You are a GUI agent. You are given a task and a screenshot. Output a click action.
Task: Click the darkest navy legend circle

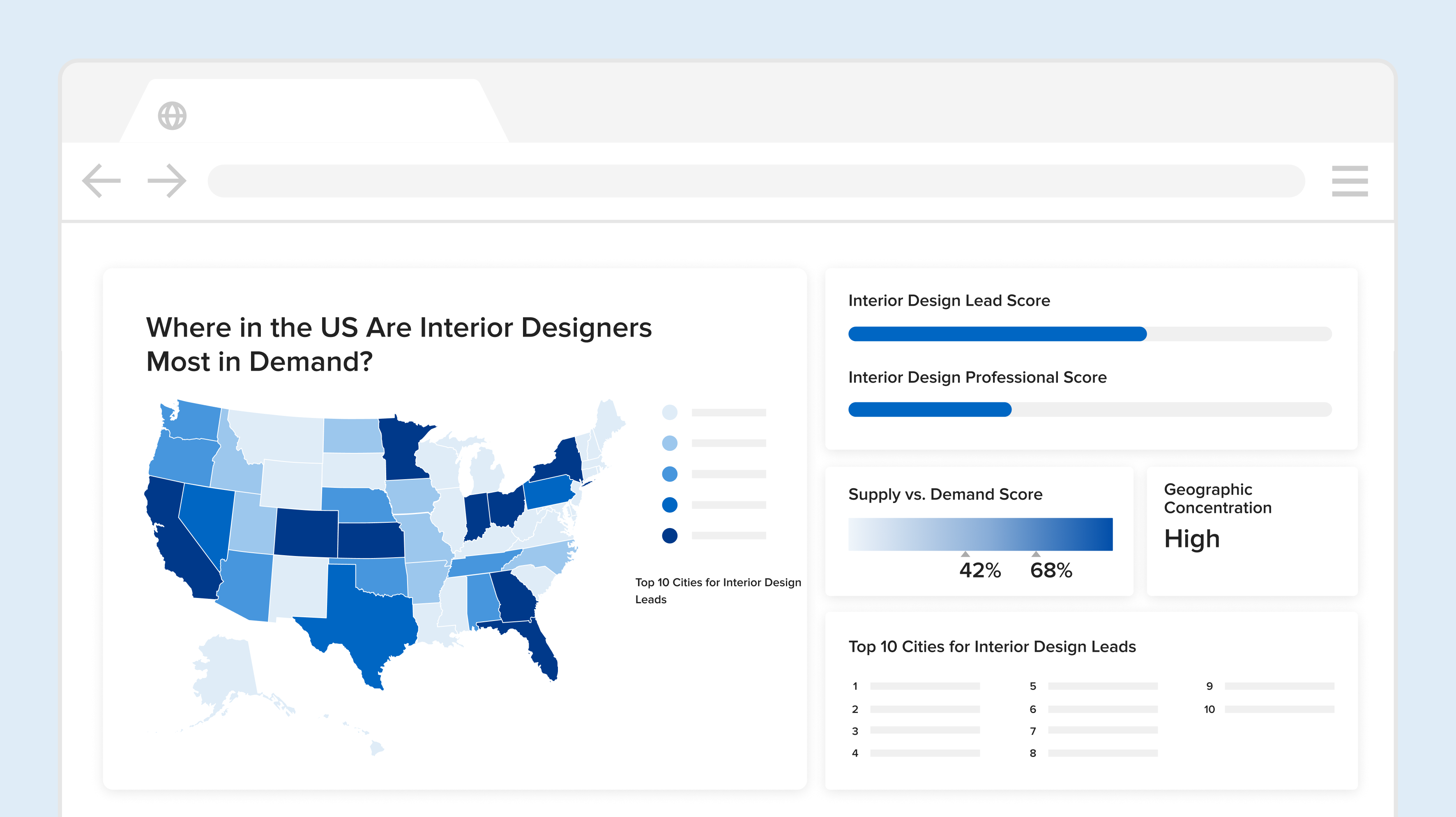tap(669, 535)
